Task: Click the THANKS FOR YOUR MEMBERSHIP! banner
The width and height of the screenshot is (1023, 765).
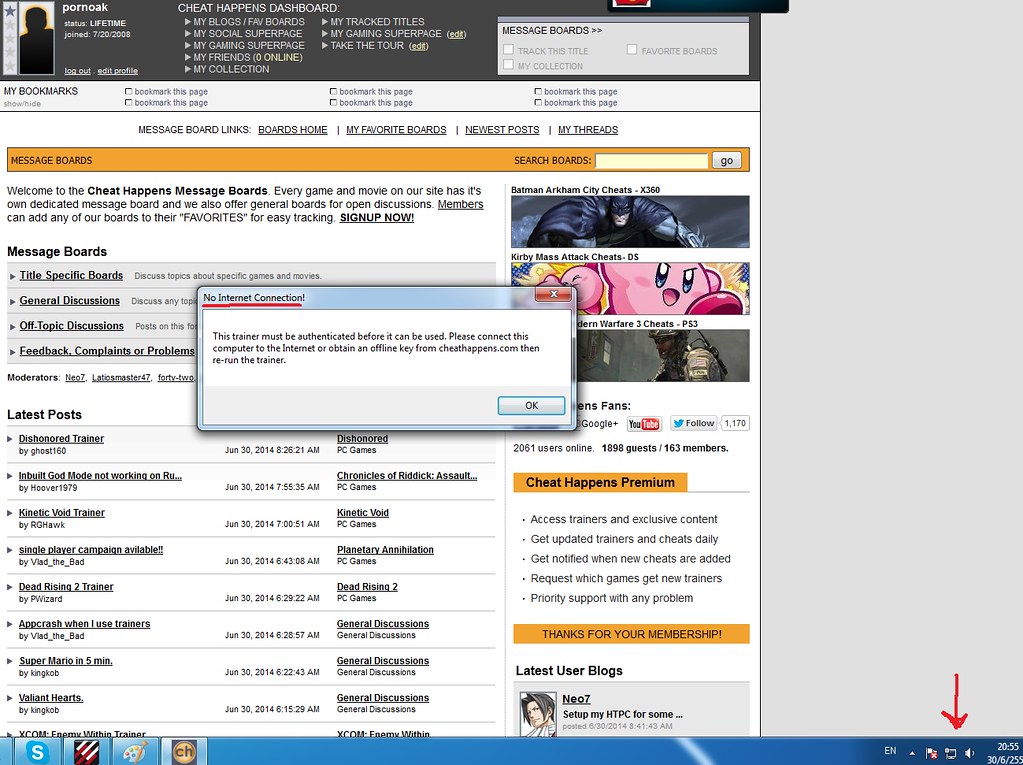Action: pos(632,634)
